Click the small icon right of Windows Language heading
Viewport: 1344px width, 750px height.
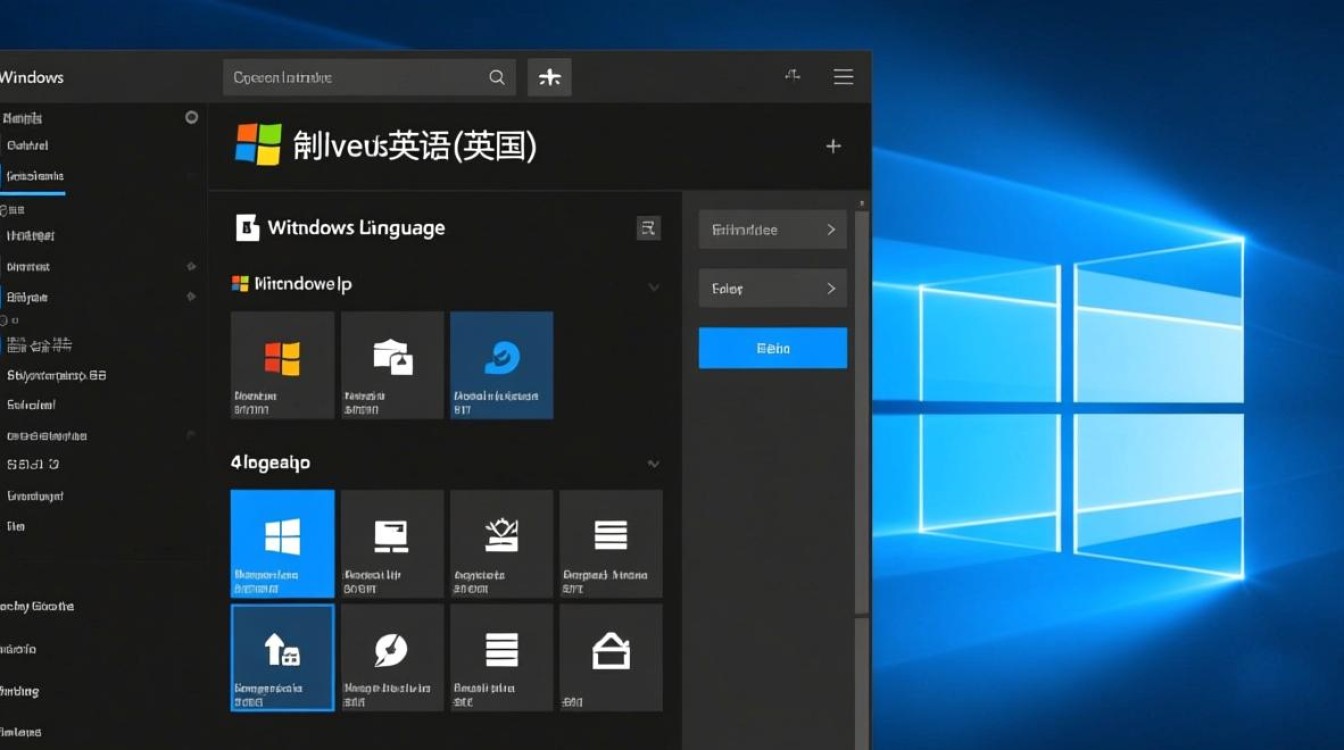648,228
